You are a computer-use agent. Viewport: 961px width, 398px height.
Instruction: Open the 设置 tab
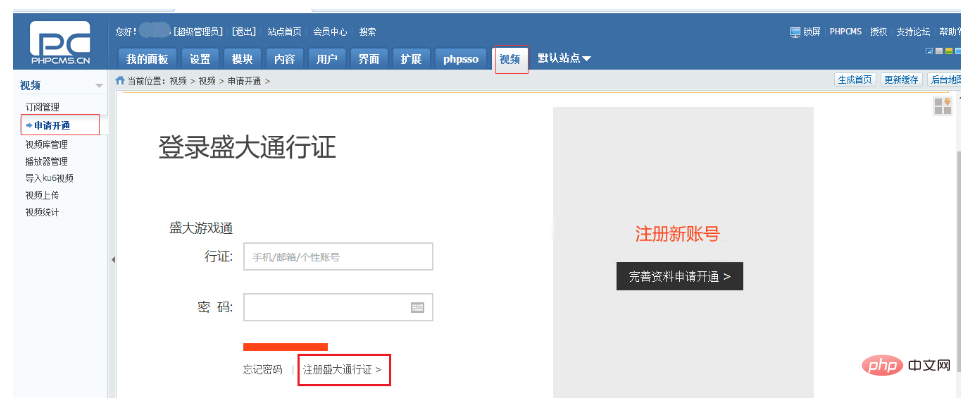[200, 59]
